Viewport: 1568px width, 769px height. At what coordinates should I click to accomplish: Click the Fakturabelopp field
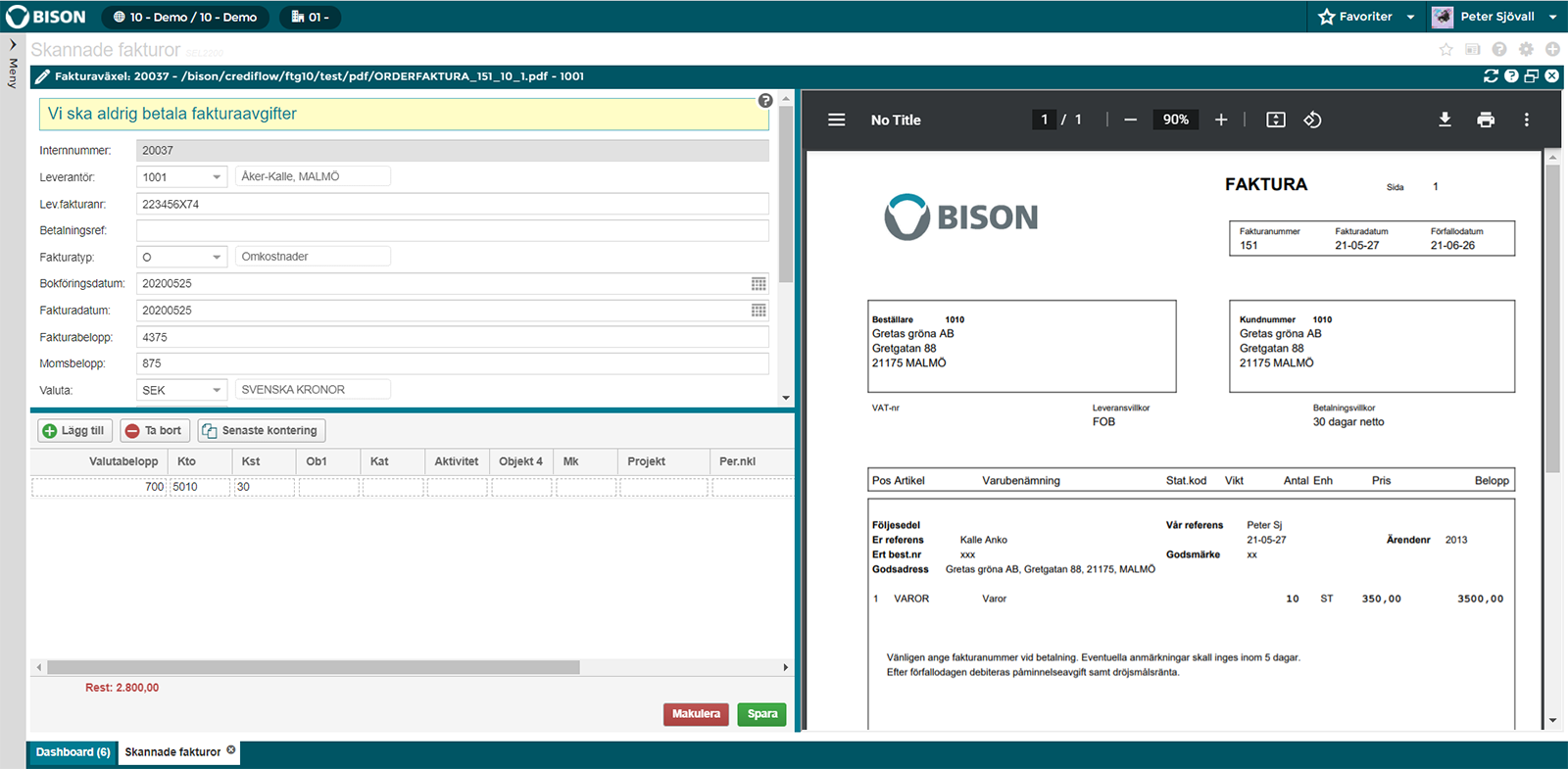(453, 337)
